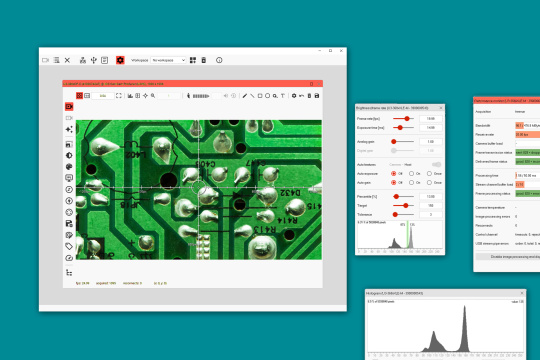Click the red settings gear button

(x=120, y=60)
